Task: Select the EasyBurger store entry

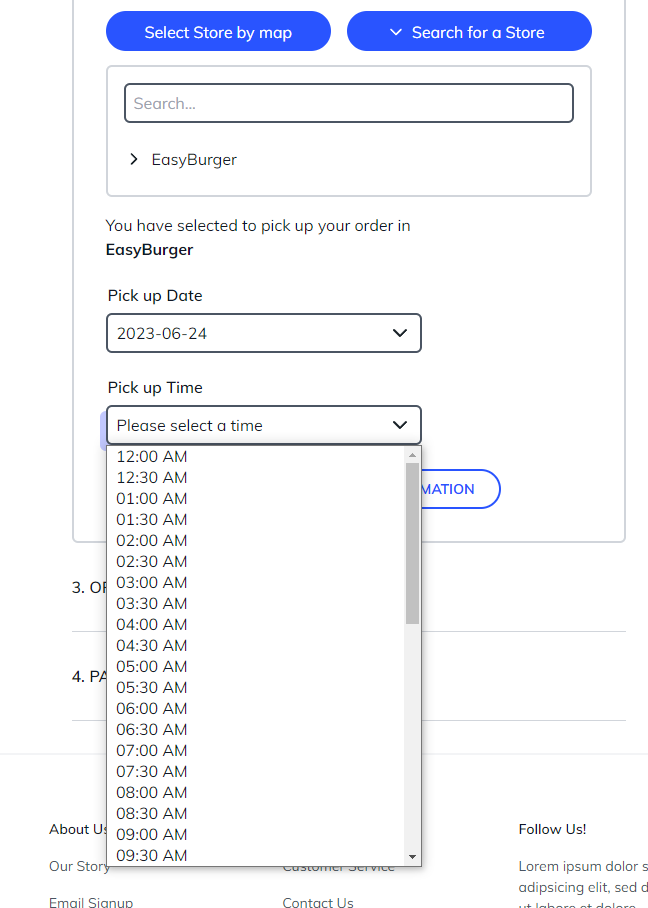Action: [x=194, y=159]
